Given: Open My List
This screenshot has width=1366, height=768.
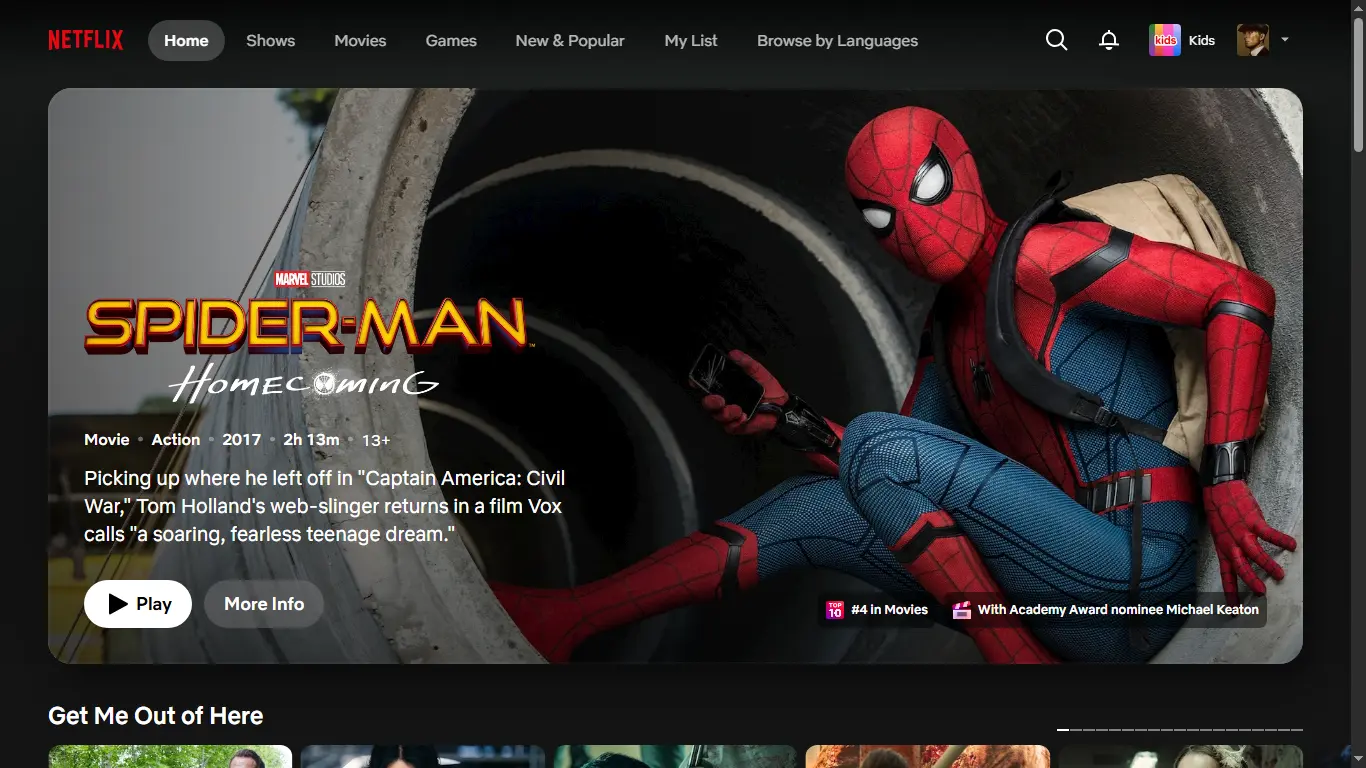Looking at the screenshot, I should pyautogui.click(x=691, y=40).
